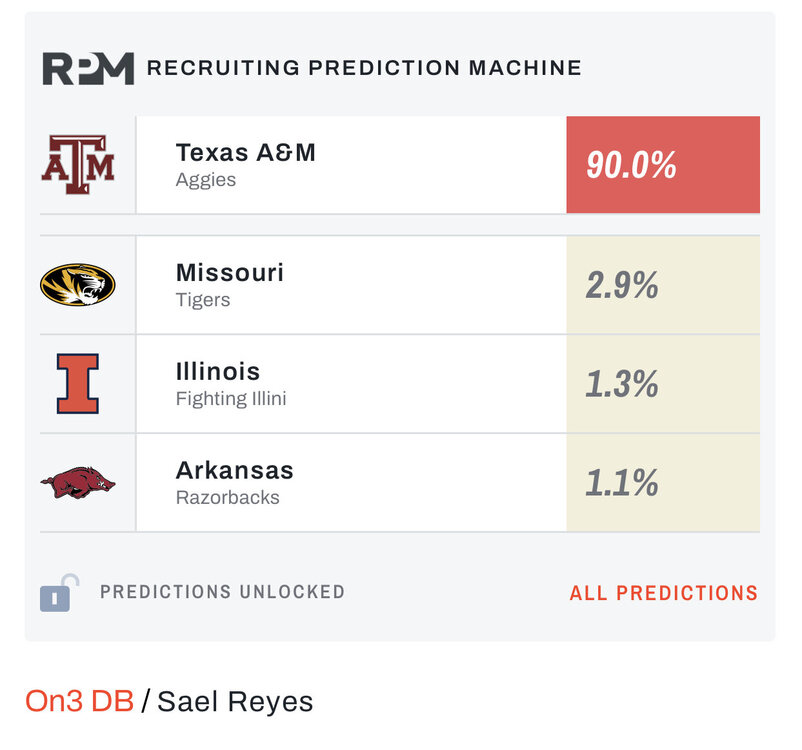This screenshot has width=802, height=750.
Task: Click the Razorbacks subtitle text
Action: pos(227,497)
